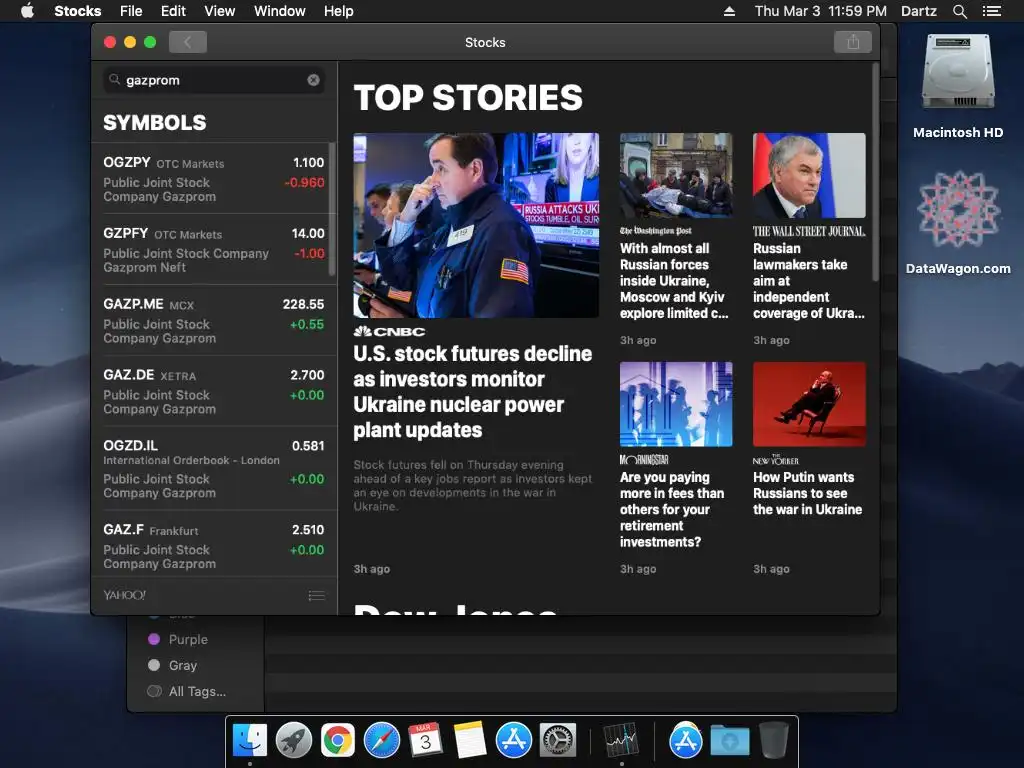Click the Dartz user name in menu bar
Image resolution: width=1024 pixels, height=768 pixels.
coord(918,11)
